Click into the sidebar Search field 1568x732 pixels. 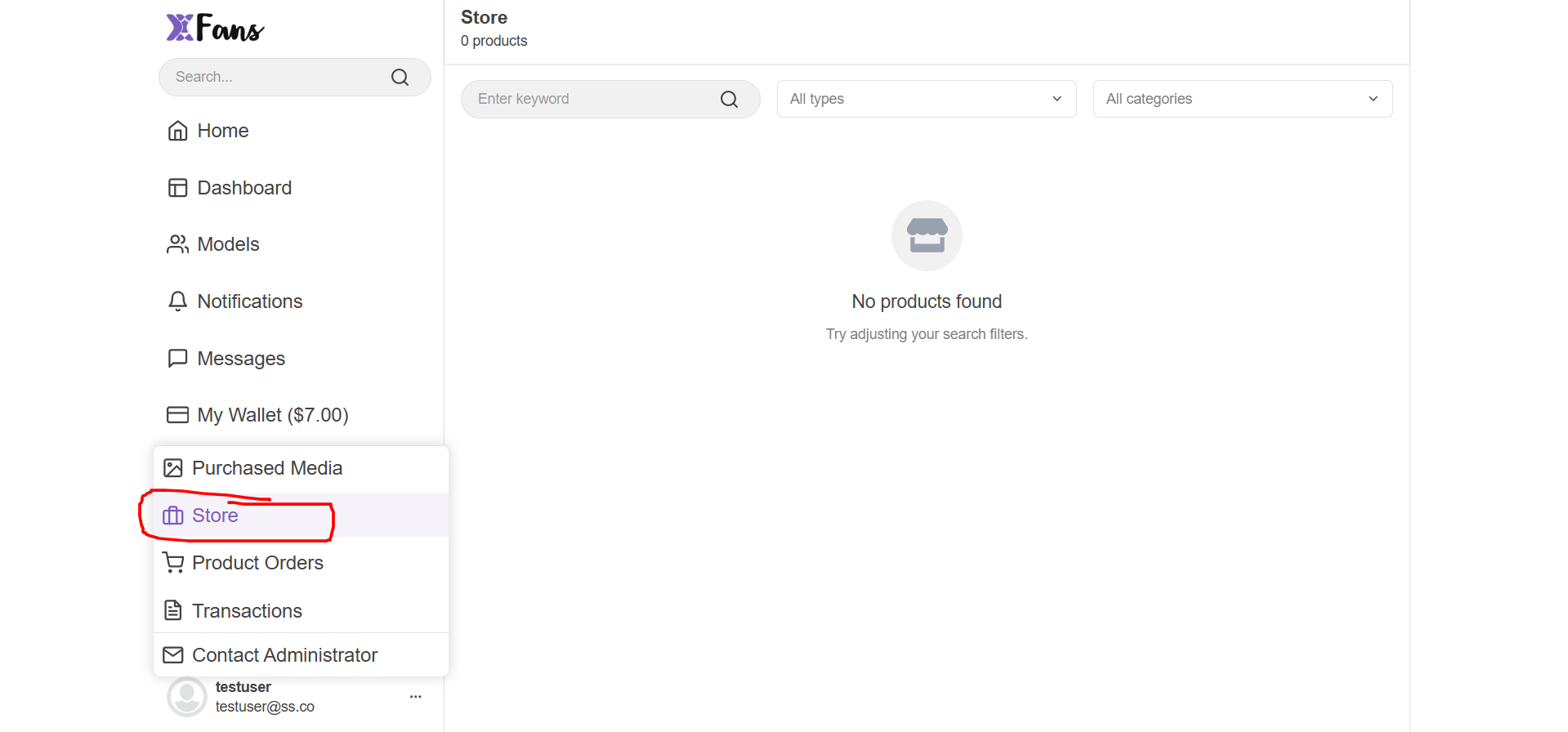click(278, 77)
